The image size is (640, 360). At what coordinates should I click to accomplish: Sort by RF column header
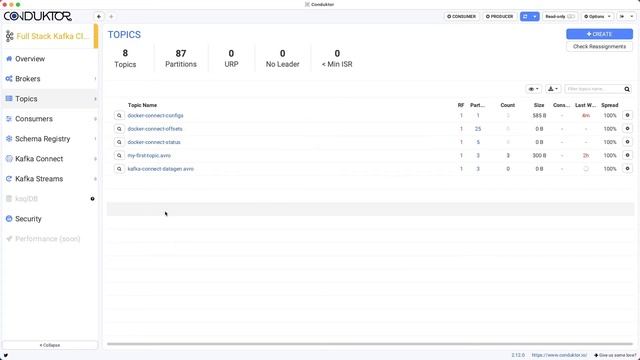[461, 105]
